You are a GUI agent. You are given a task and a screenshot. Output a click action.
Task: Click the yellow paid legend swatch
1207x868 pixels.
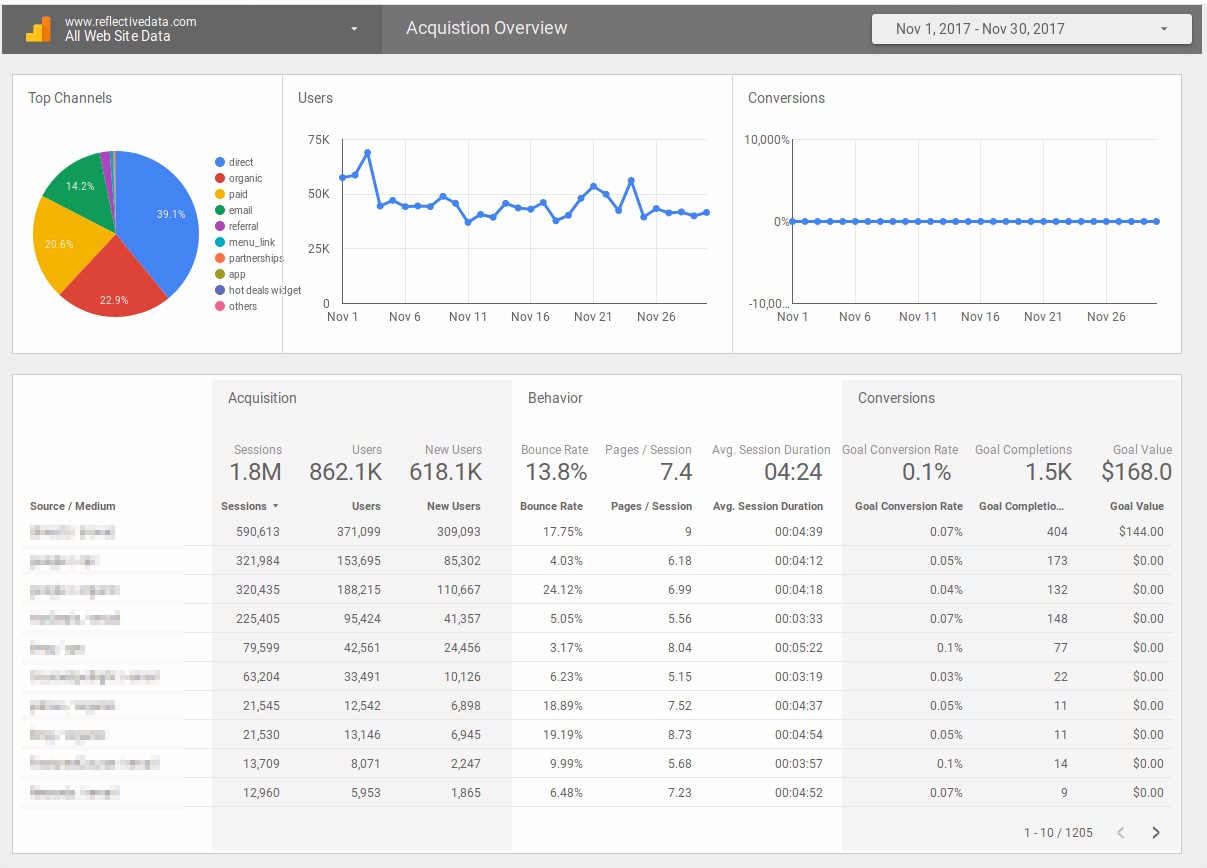(219, 194)
